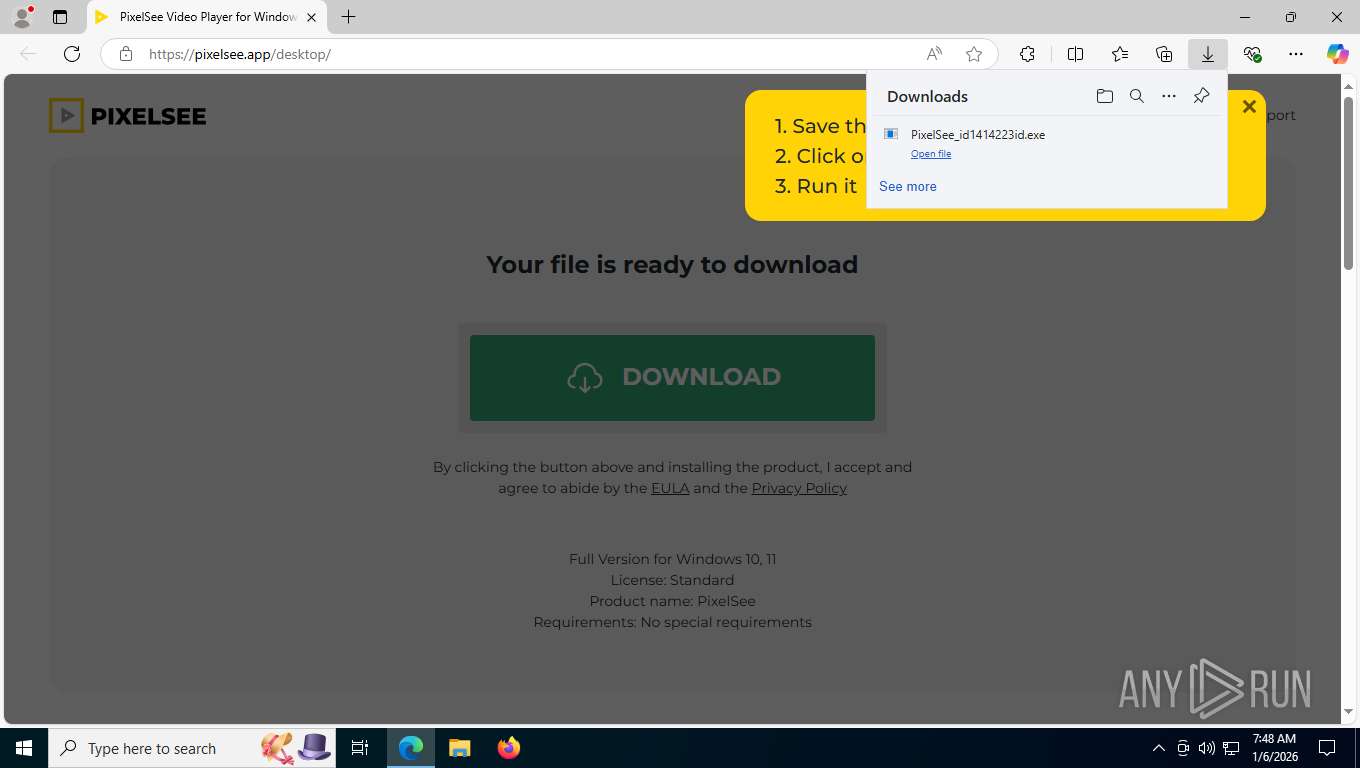Open a new tab with plus button
The height and width of the screenshot is (768, 1360).
(x=348, y=17)
